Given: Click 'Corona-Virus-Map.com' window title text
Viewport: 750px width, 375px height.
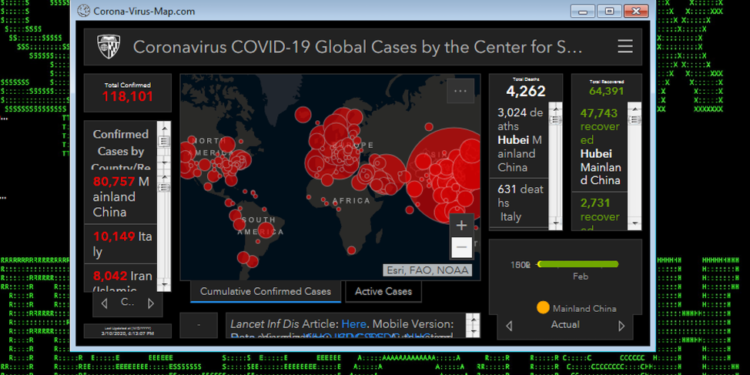Looking at the screenshot, I should [x=144, y=11].
